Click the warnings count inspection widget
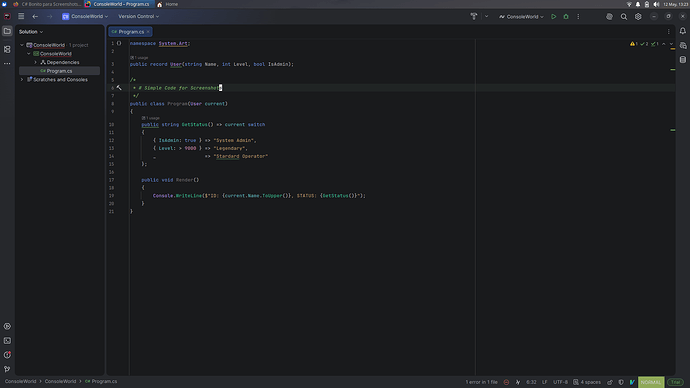 tap(634, 44)
